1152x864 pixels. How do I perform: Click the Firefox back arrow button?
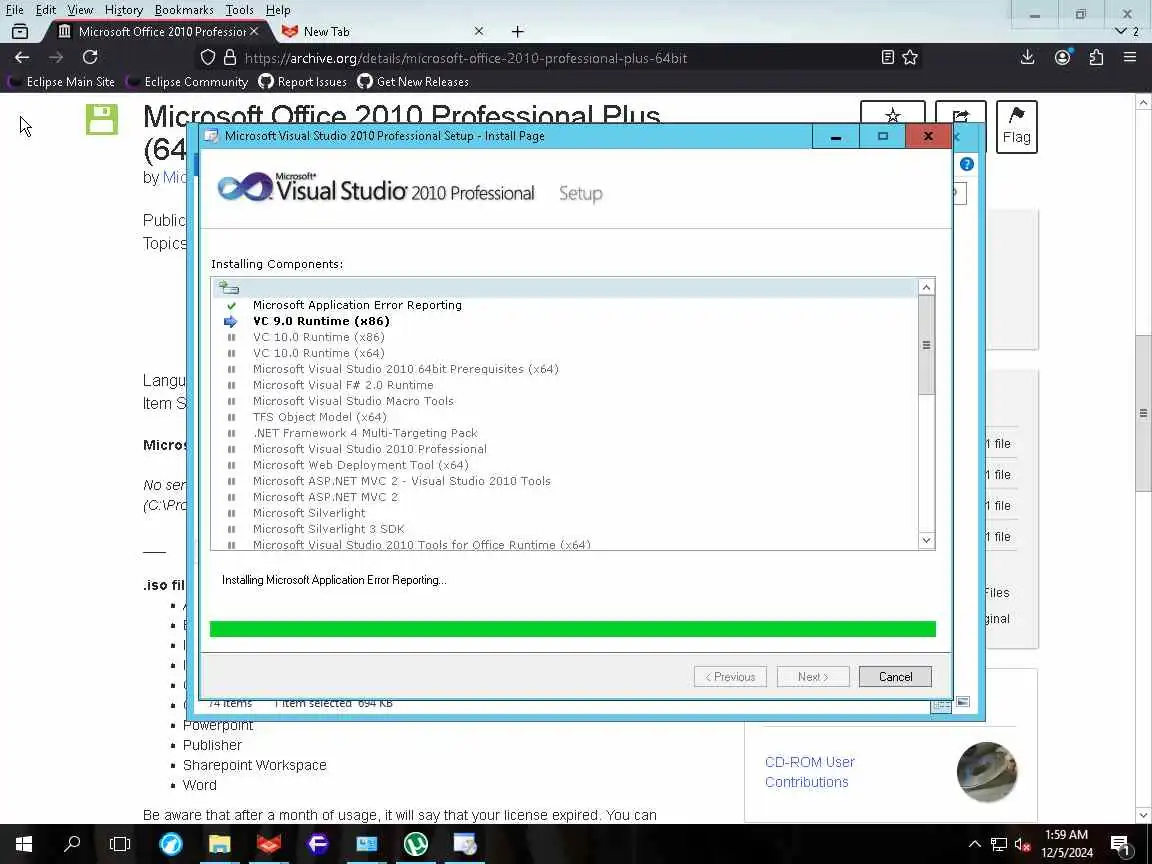pyautogui.click(x=22, y=57)
